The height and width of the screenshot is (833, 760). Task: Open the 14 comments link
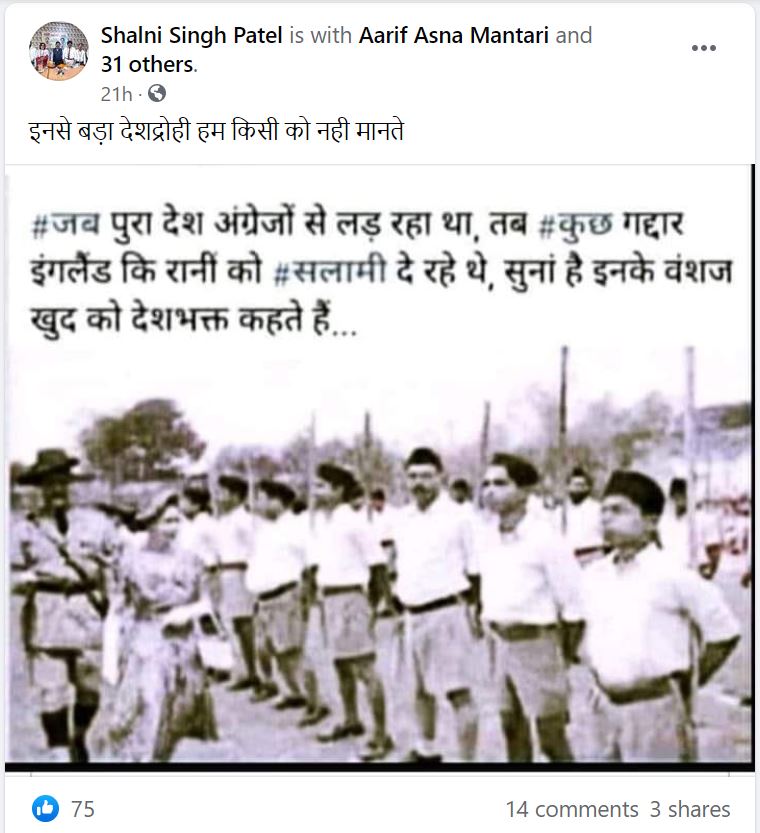pos(572,809)
